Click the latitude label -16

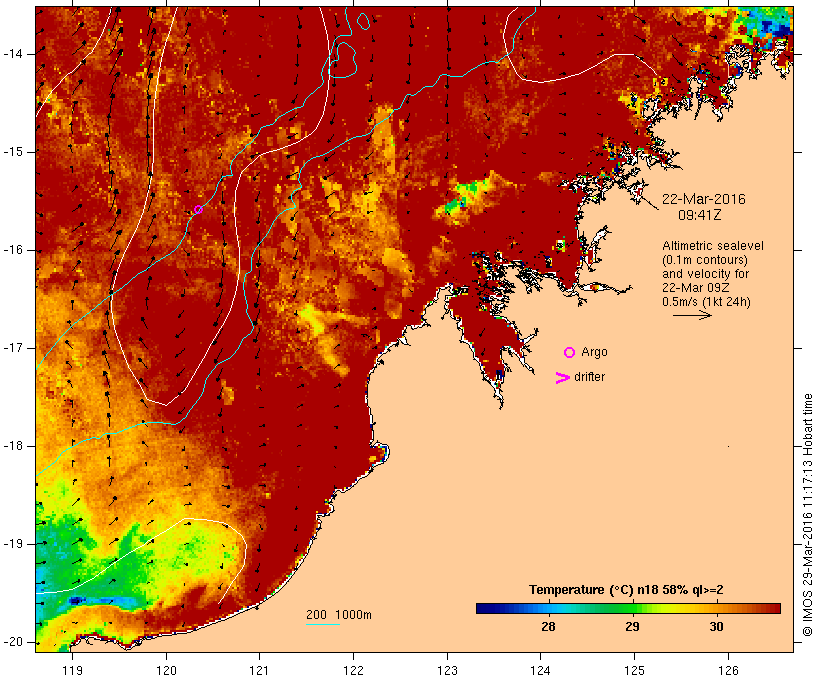(x=13, y=250)
